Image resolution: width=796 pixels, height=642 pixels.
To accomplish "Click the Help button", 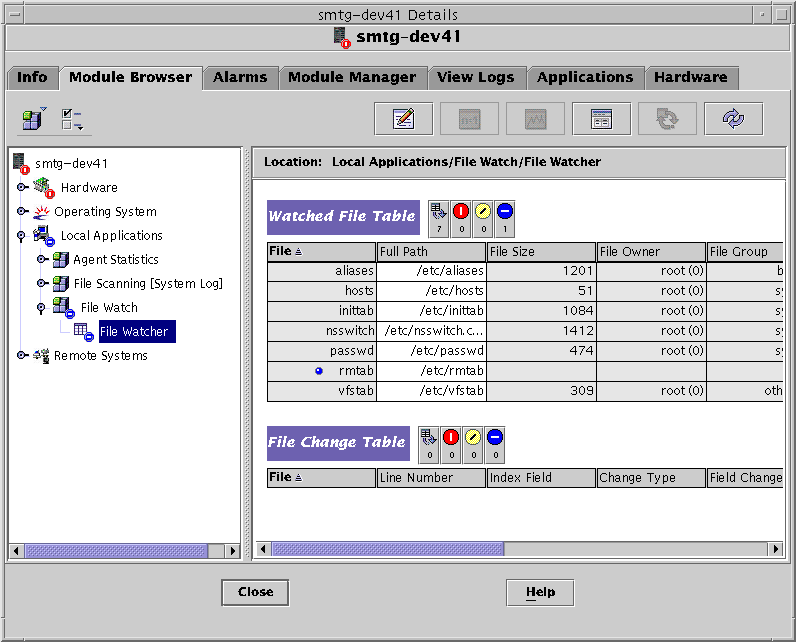I will point(540,592).
